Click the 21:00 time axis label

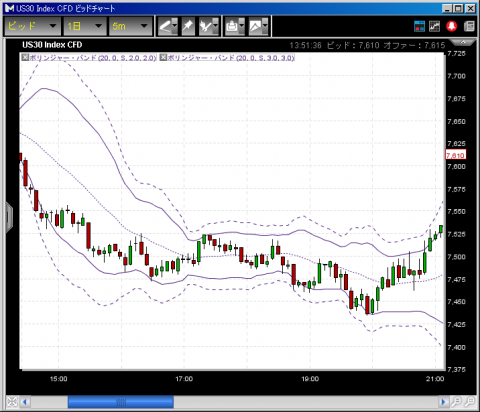click(x=435, y=379)
